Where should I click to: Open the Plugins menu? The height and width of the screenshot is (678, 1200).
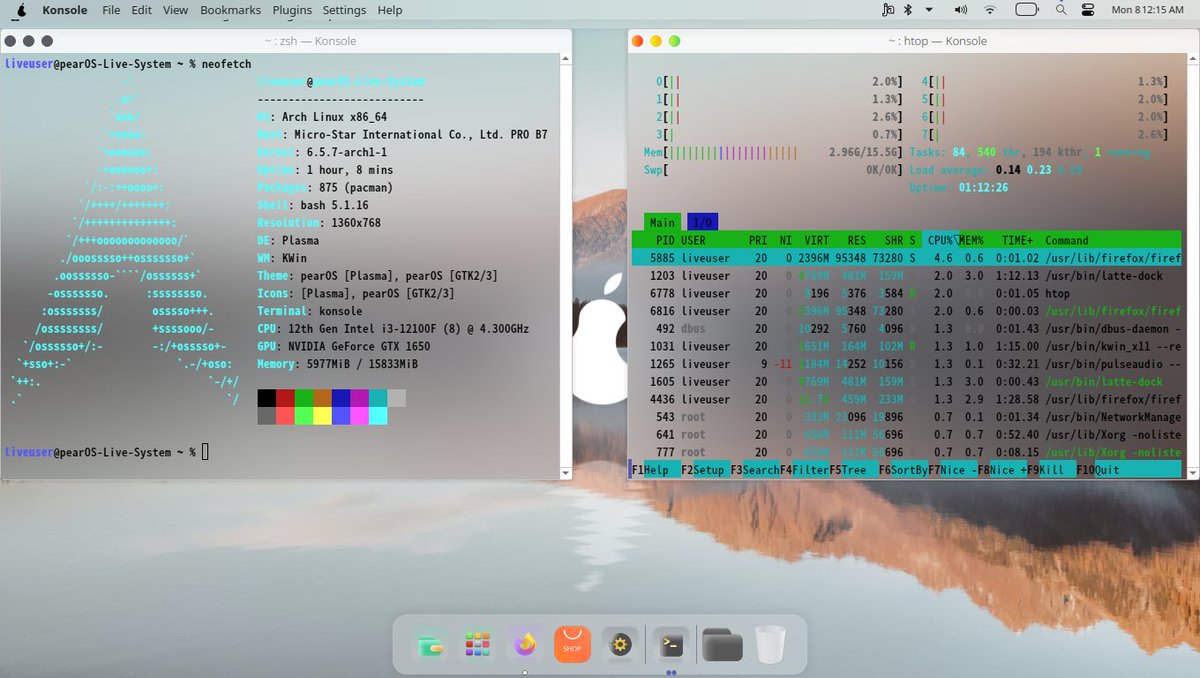point(291,10)
